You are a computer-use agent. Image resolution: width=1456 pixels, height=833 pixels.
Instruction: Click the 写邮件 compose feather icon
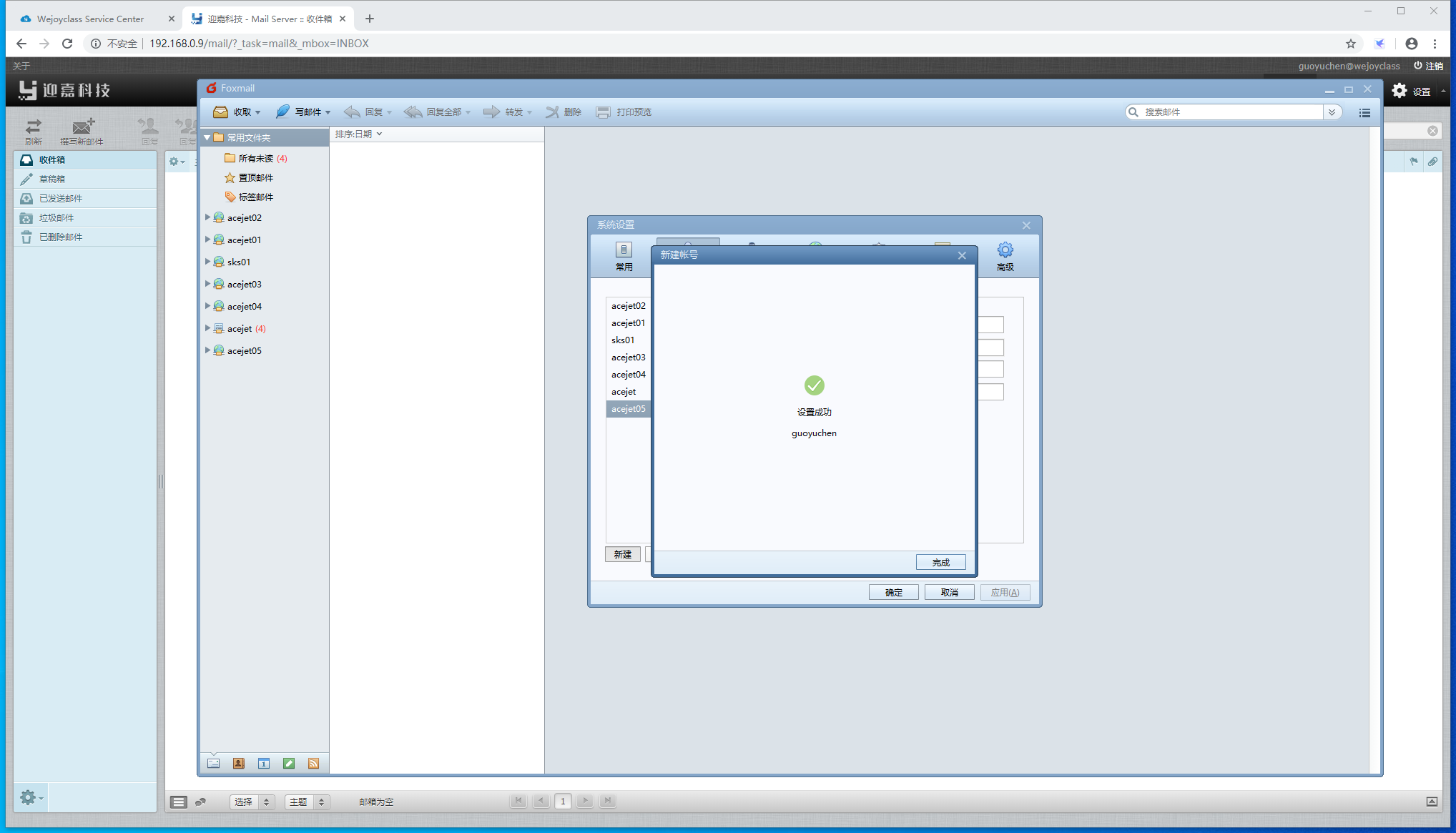tap(283, 112)
